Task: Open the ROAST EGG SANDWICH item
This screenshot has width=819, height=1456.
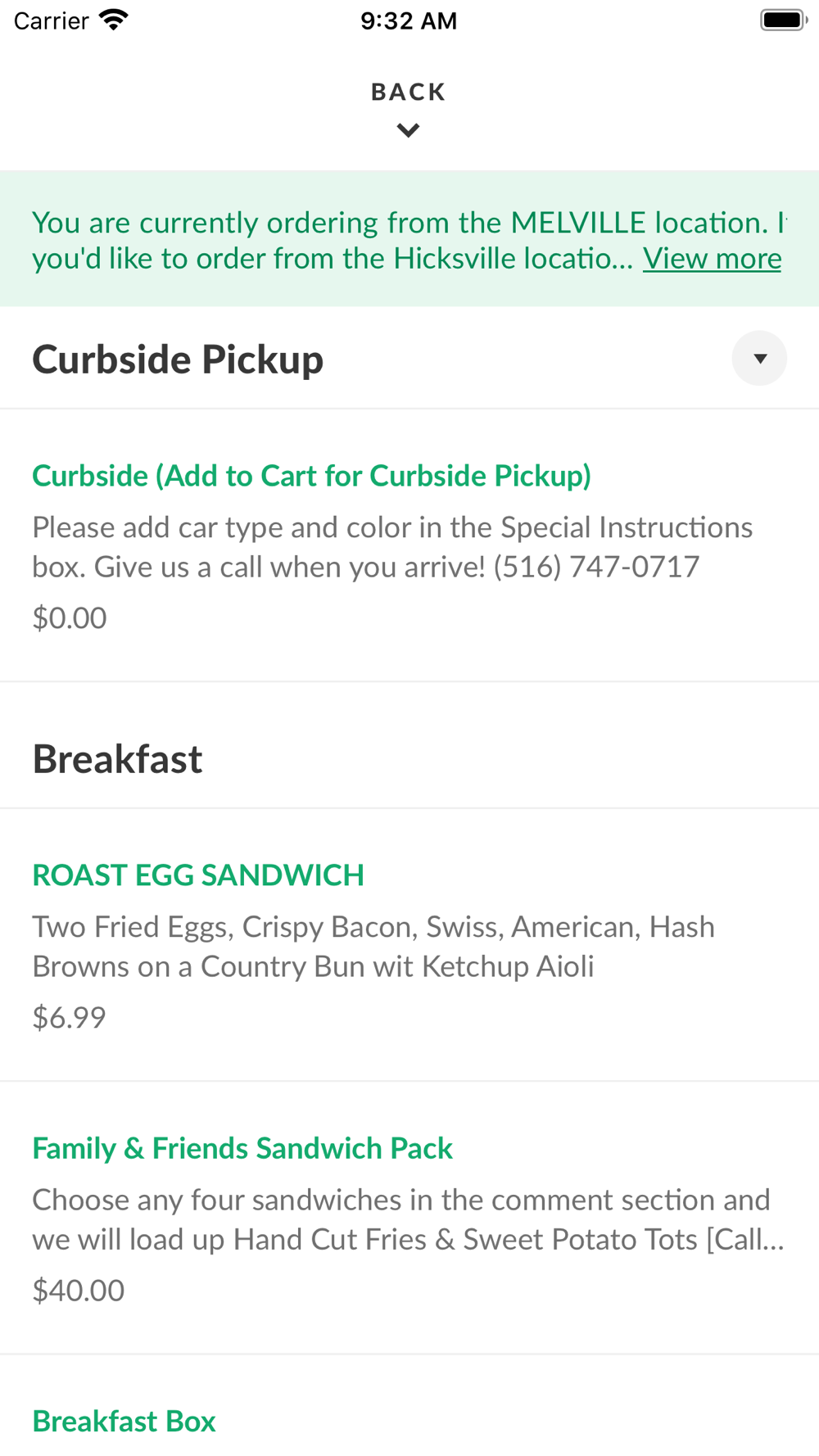Action: tap(198, 875)
